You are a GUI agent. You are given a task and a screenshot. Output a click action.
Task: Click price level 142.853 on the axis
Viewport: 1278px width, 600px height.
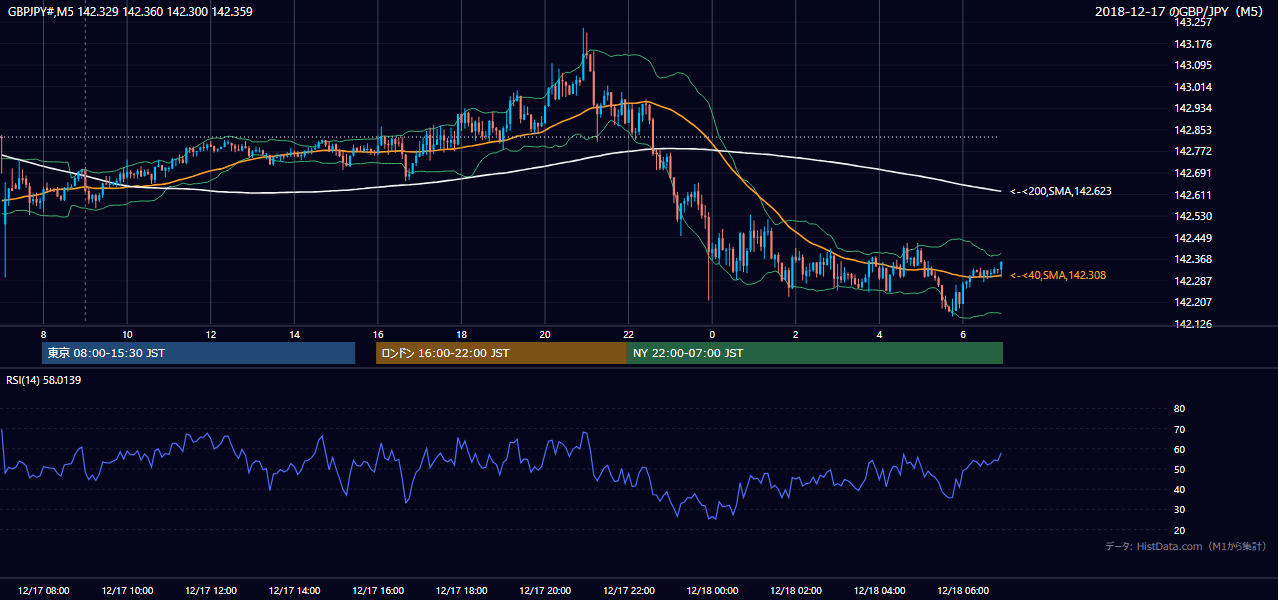(x=1193, y=130)
